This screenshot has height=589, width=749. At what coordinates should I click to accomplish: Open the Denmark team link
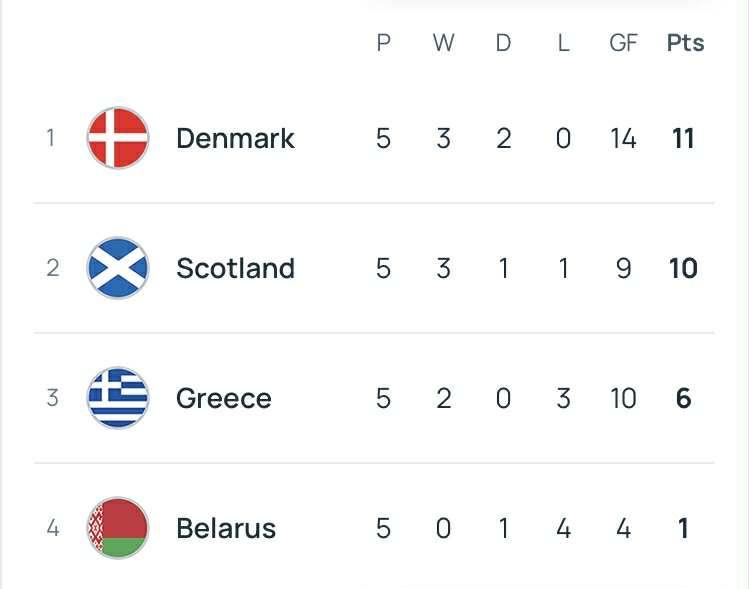[x=235, y=138]
